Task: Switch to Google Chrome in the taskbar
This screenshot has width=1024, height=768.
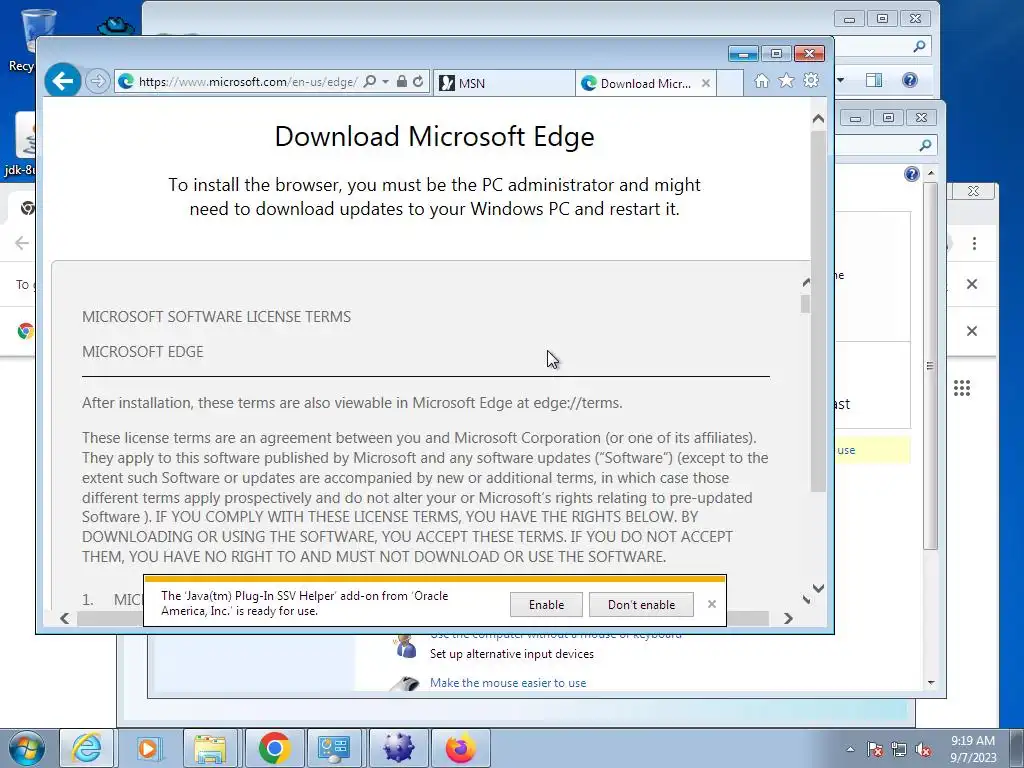Action: [x=274, y=748]
